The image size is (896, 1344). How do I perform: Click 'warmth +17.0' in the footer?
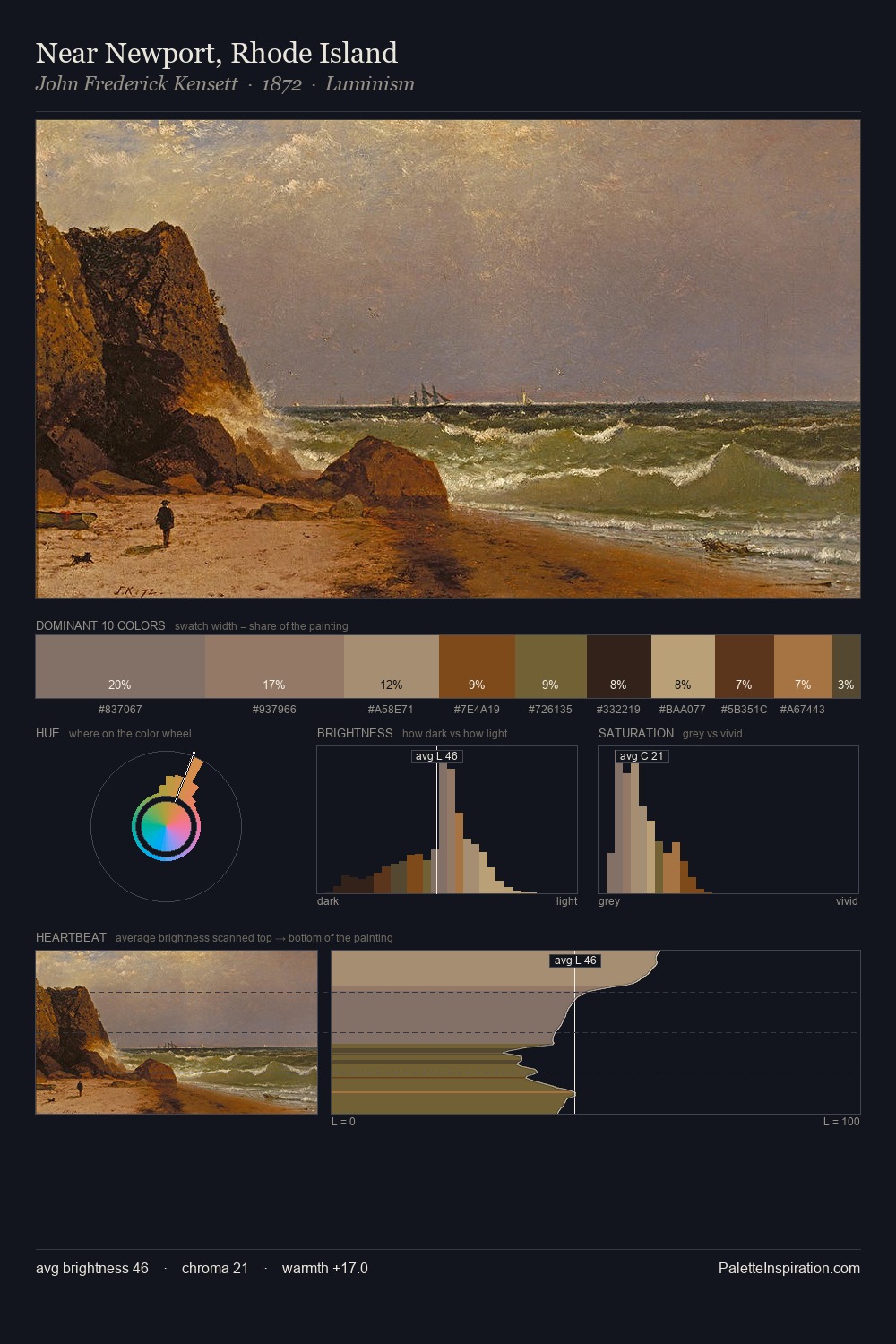click(325, 1268)
